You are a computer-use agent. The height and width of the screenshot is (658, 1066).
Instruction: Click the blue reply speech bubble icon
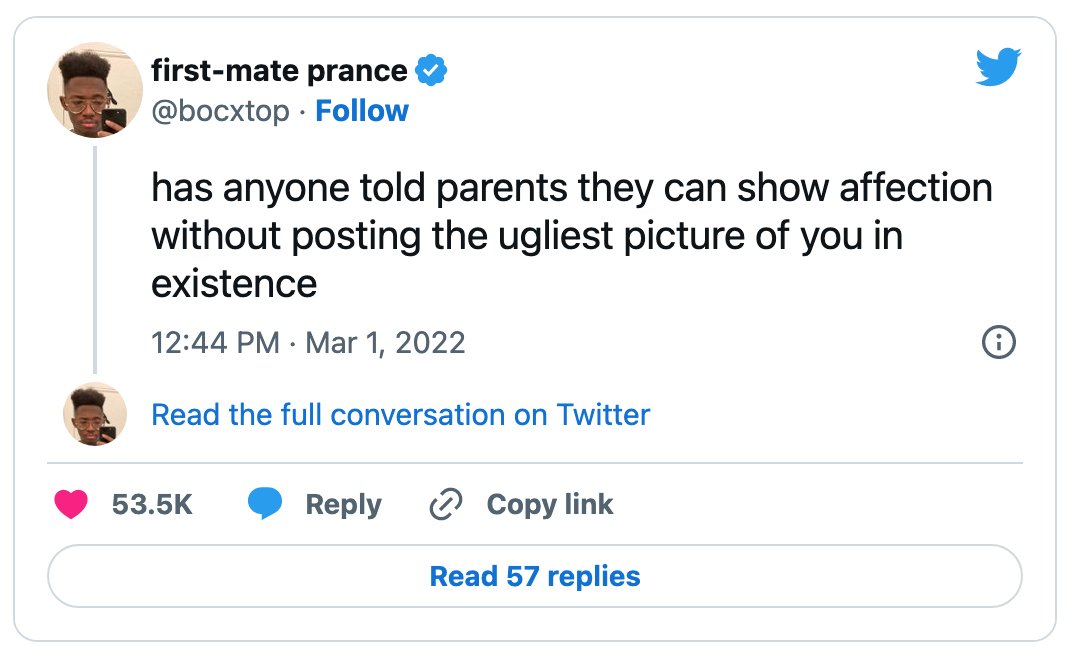(264, 504)
